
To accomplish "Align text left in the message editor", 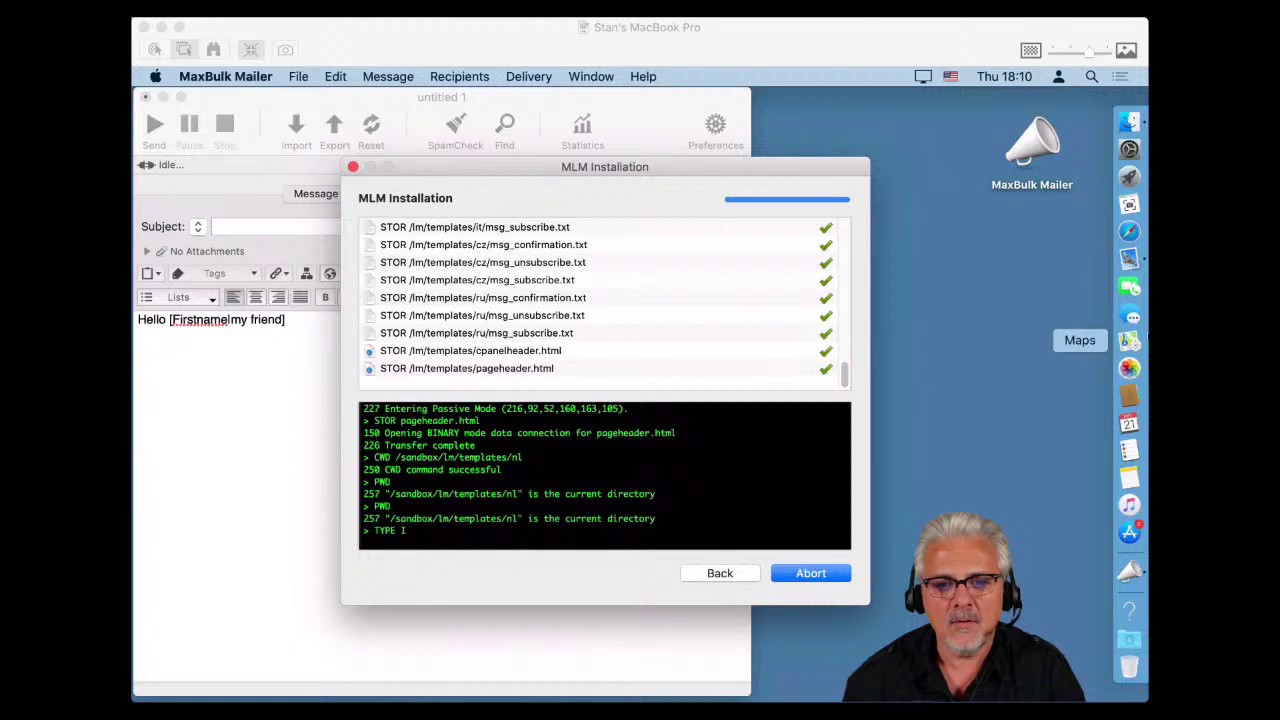I will [233, 297].
